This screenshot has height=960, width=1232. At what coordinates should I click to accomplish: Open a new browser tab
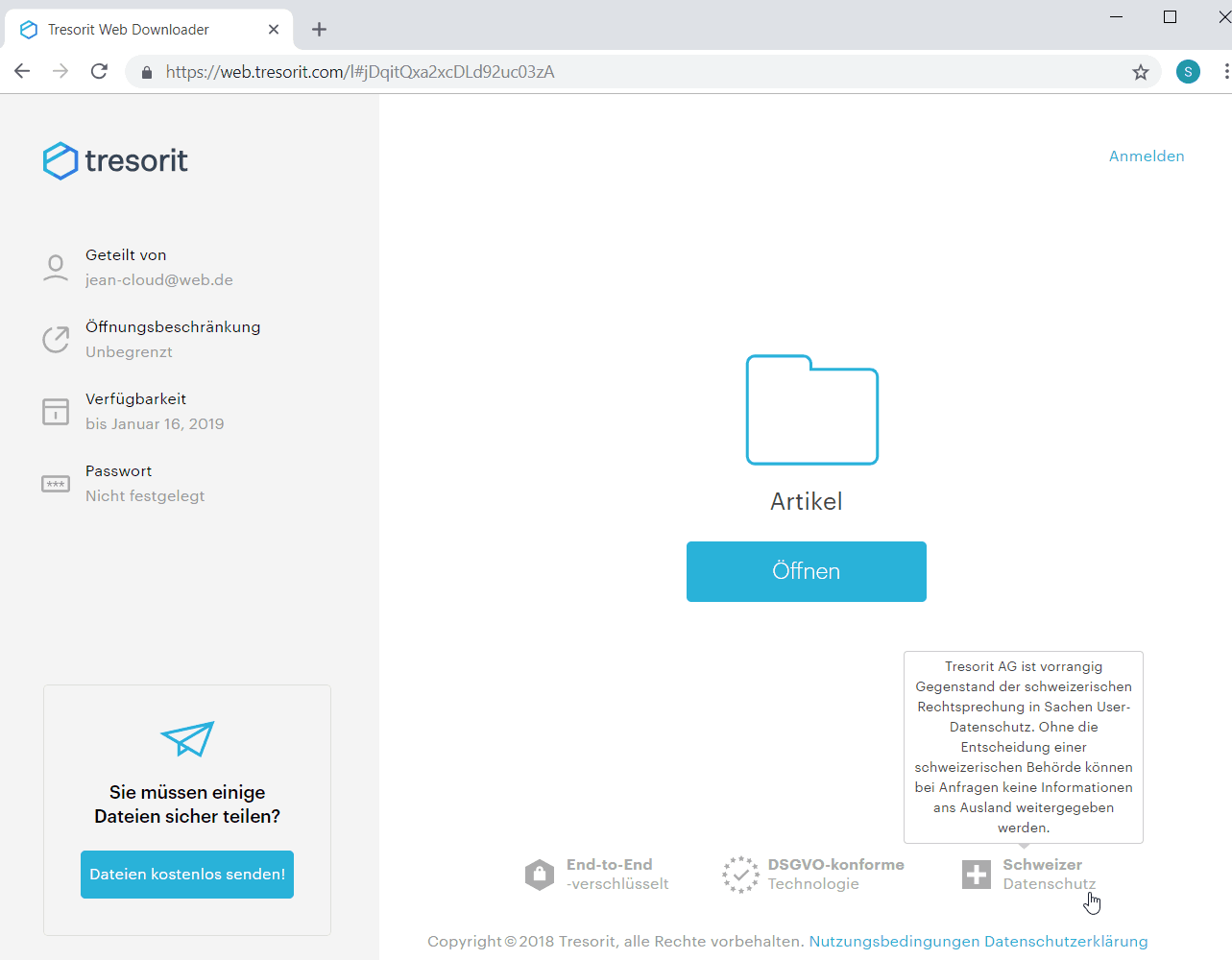[320, 30]
